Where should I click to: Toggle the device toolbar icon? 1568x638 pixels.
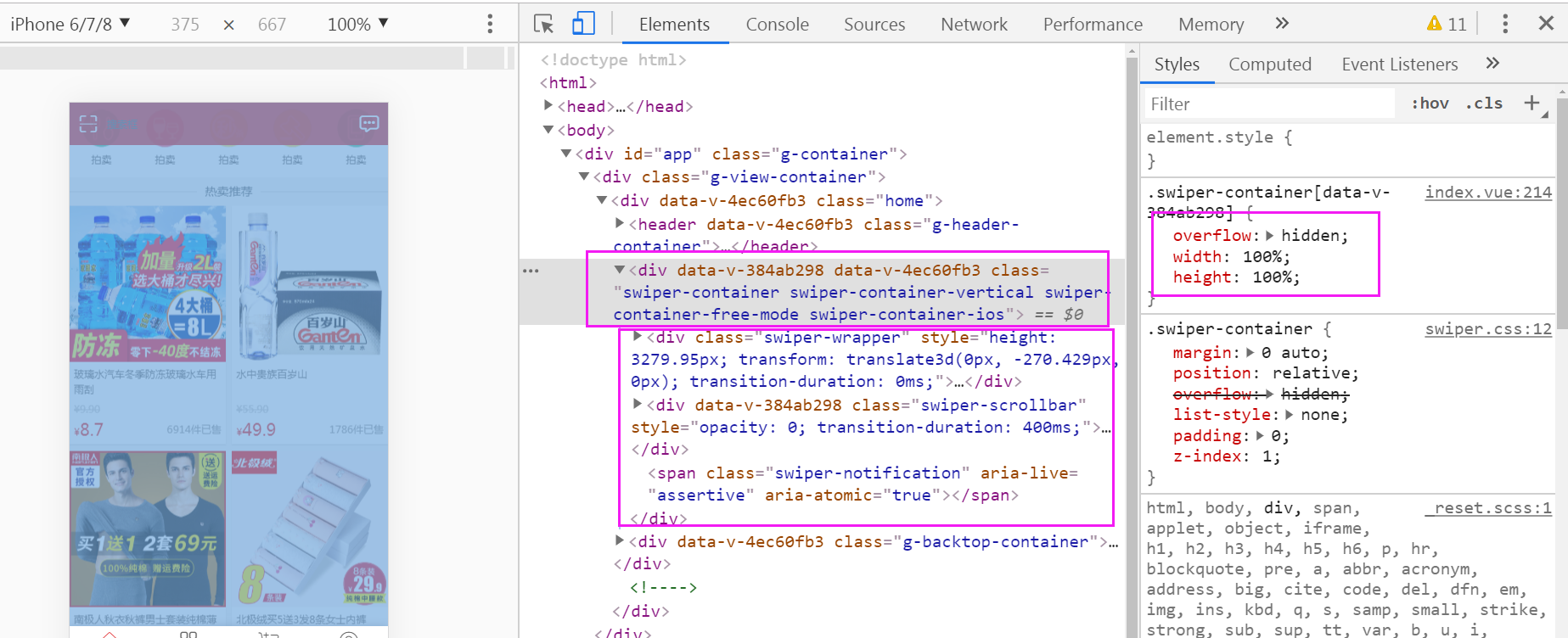[x=583, y=24]
